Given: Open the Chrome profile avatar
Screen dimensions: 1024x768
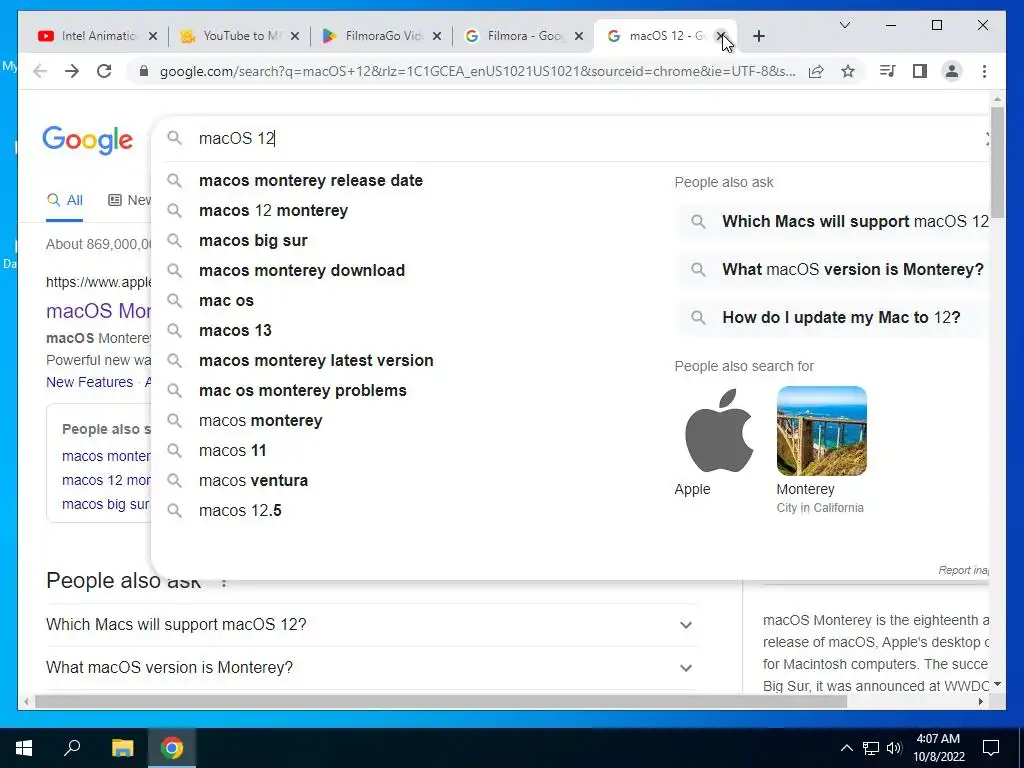Looking at the screenshot, I should pos(952,71).
